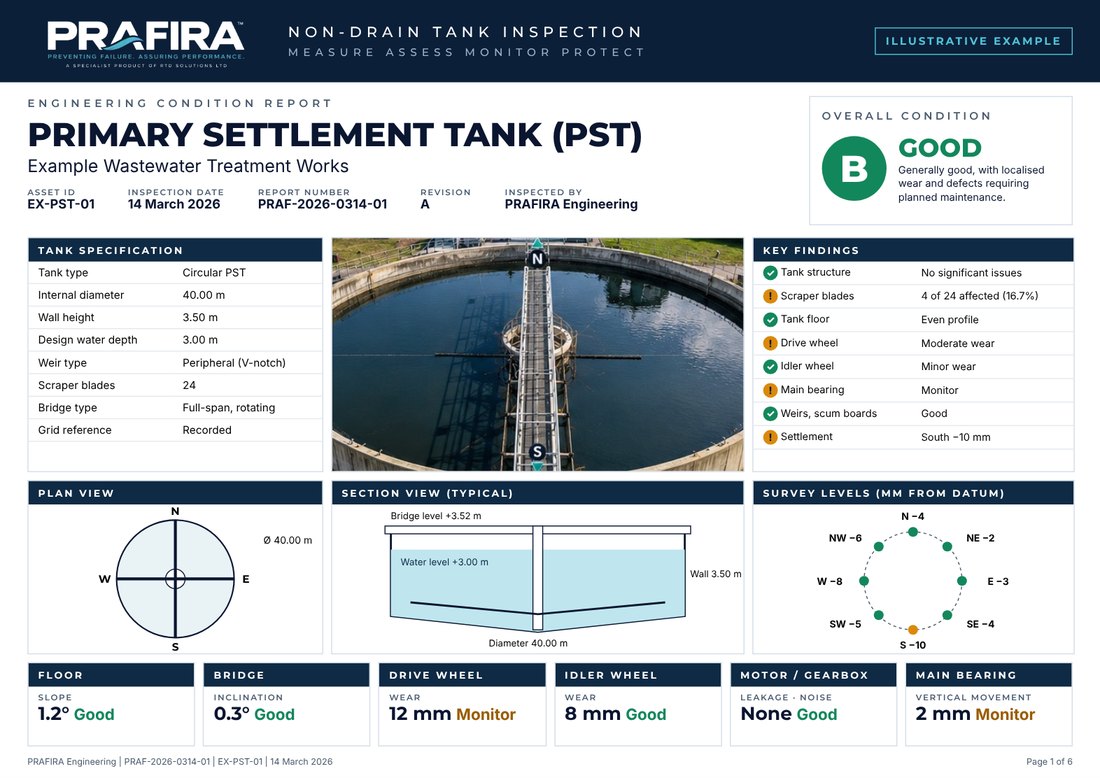This screenshot has width=1100, height=778.
Task: Click the green check icon beside Weirs, scum boards
Action: click(770, 414)
